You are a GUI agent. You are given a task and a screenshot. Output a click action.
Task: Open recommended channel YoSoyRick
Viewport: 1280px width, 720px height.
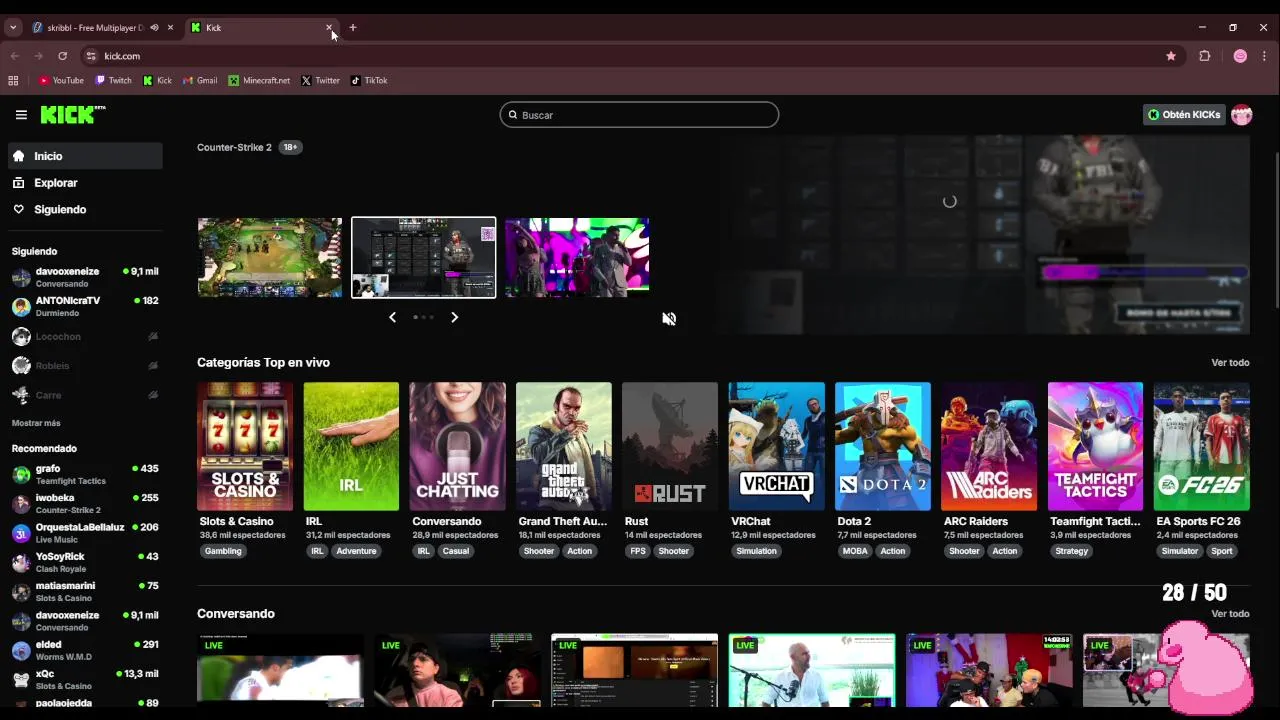coord(85,562)
